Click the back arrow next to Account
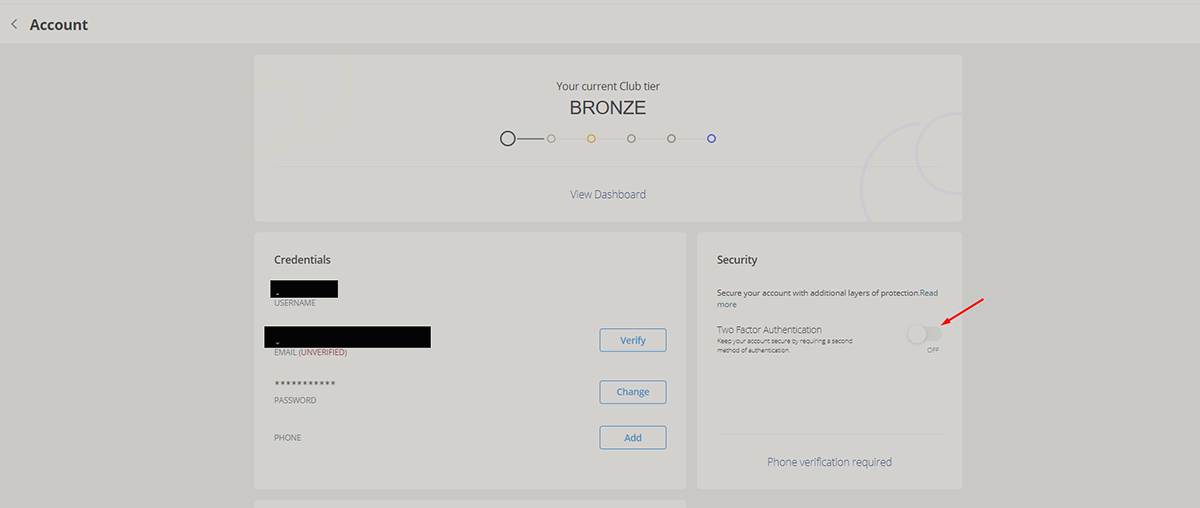1200x508 pixels. [x=14, y=24]
